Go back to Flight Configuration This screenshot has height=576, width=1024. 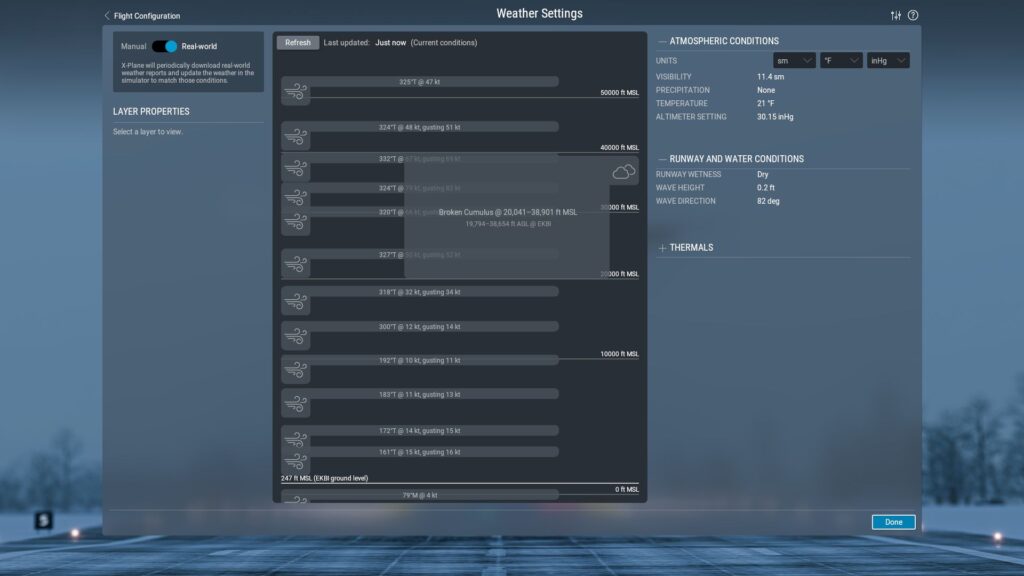(141, 16)
